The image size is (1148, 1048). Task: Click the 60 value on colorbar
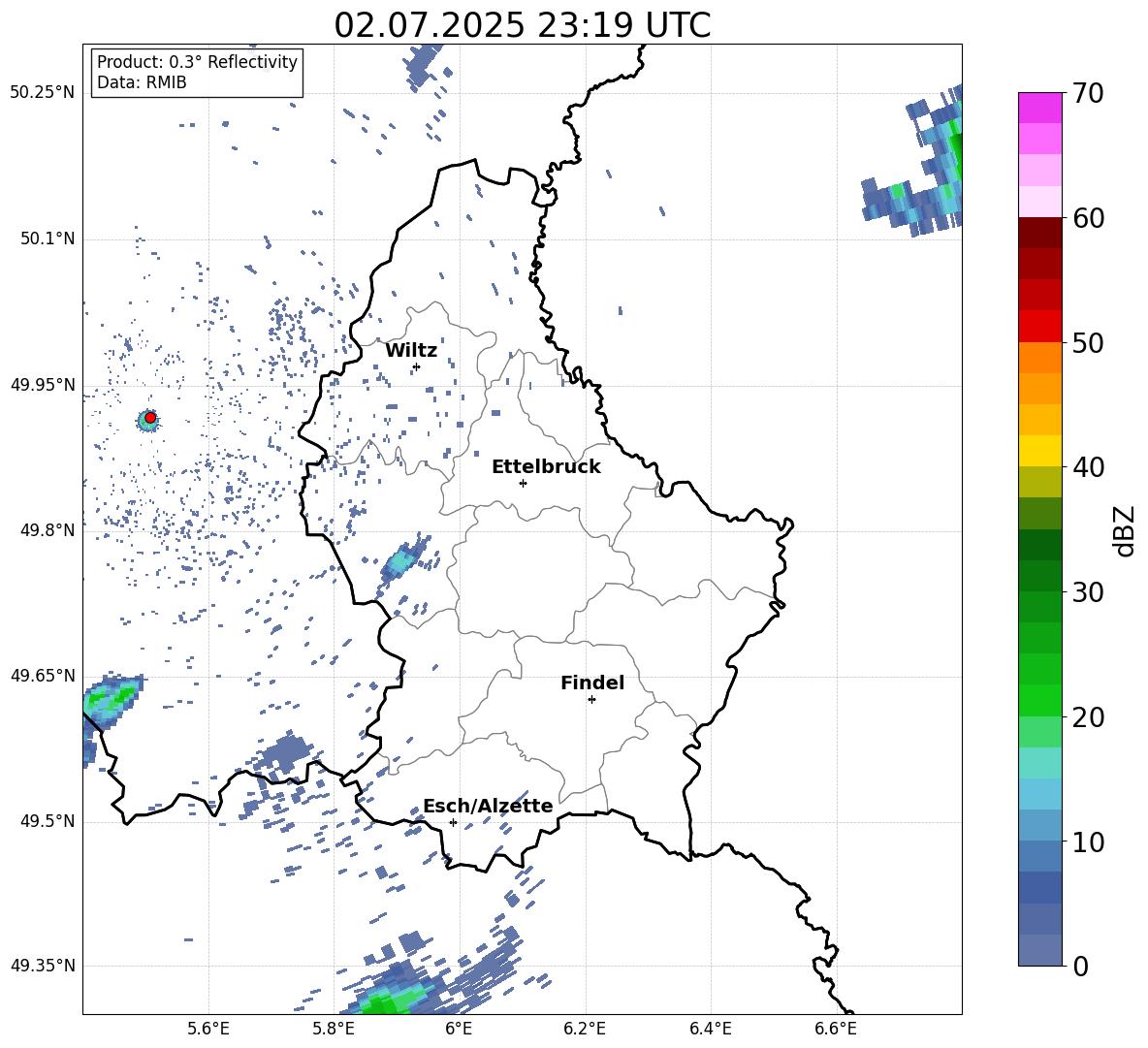tap(1088, 218)
